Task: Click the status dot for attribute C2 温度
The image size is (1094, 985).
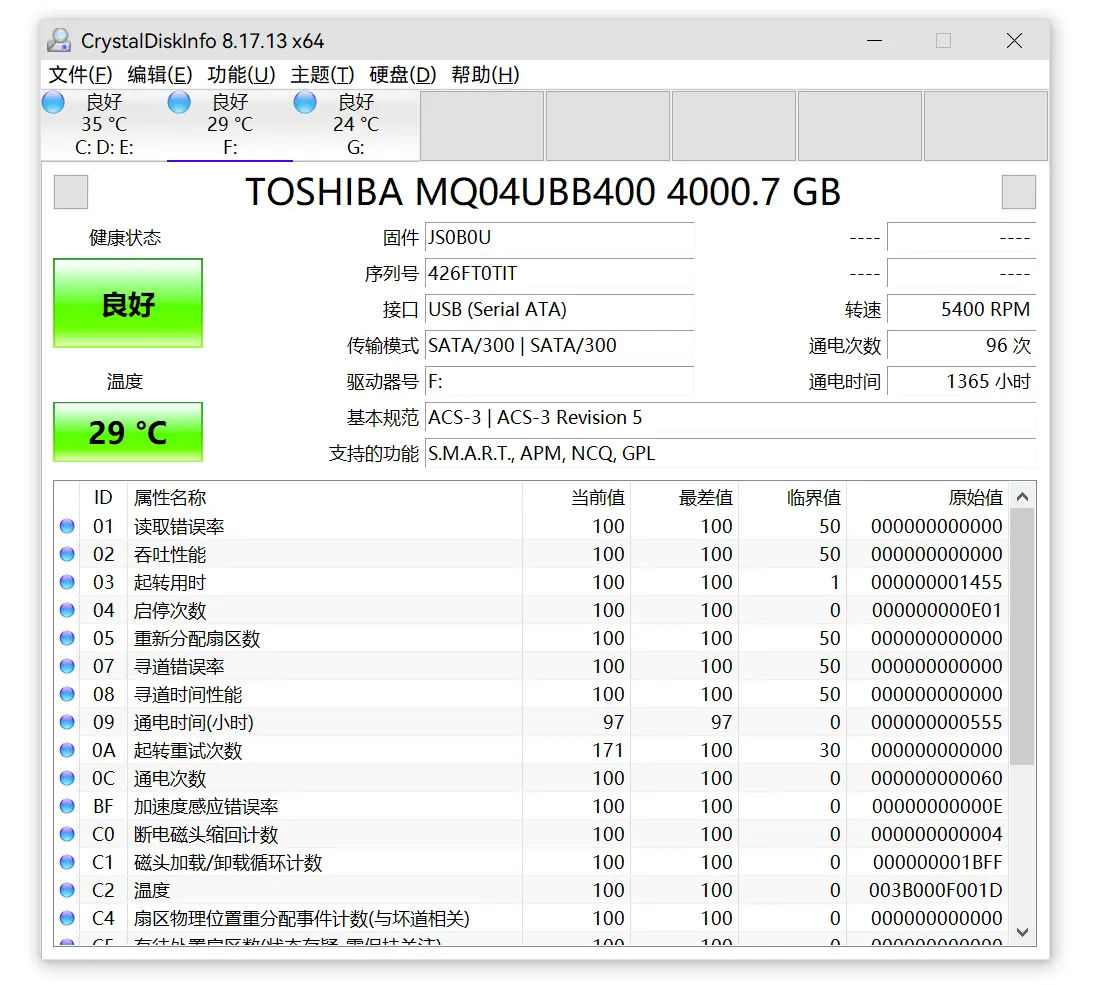Action: (x=67, y=890)
